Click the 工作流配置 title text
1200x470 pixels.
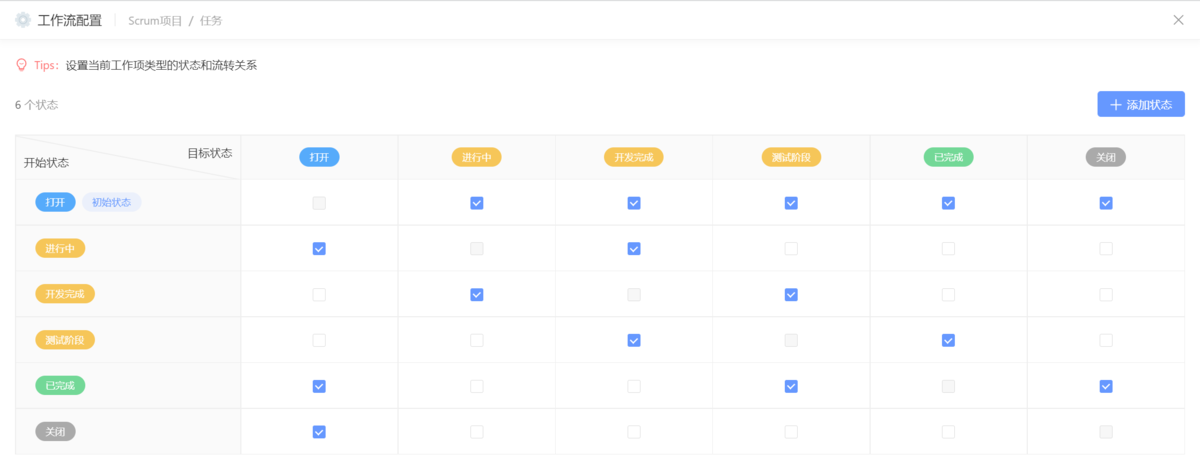(x=70, y=20)
